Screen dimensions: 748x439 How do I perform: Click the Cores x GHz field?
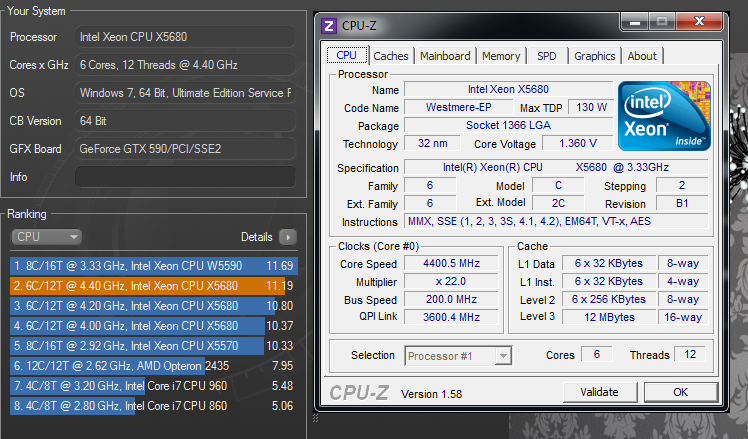185,65
